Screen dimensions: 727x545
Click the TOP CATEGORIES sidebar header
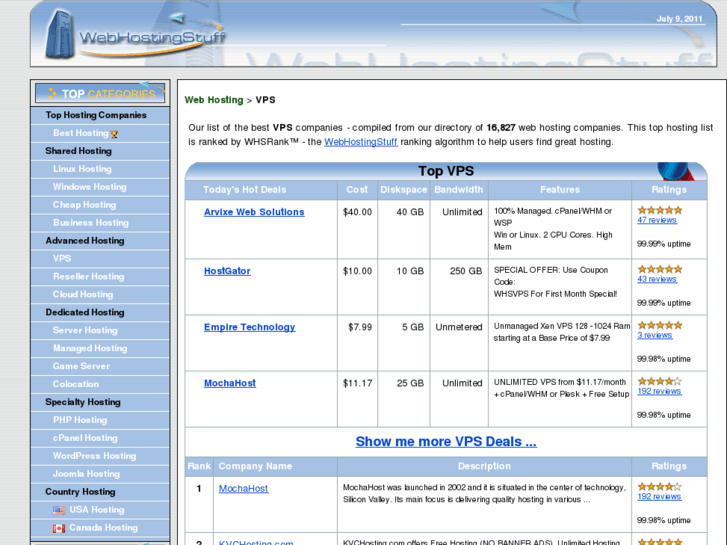[100, 94]
